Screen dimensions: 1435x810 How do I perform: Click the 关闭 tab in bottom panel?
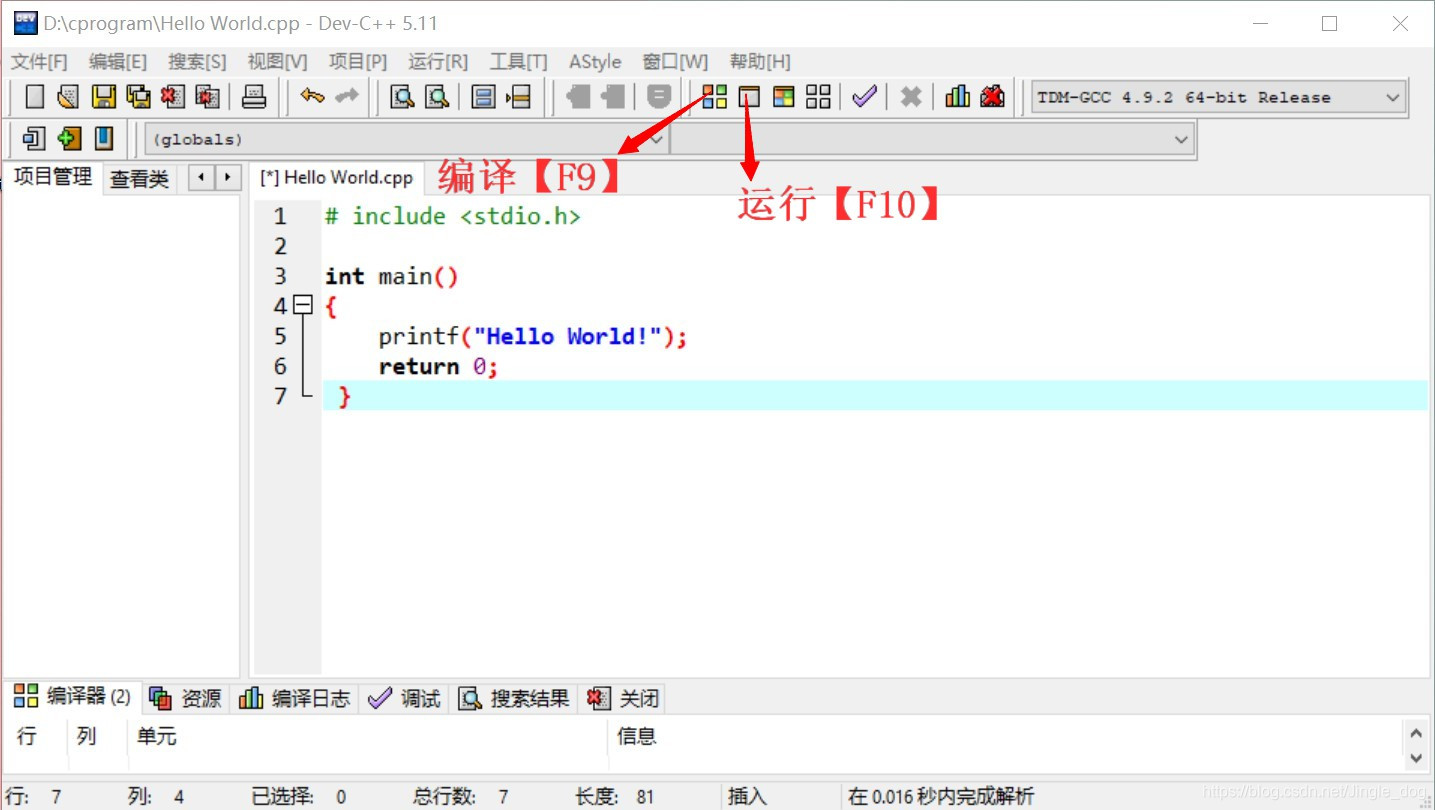coord(623,698)
